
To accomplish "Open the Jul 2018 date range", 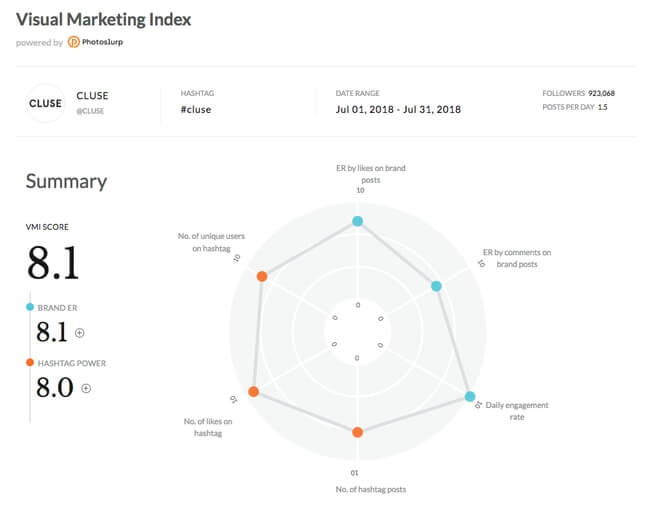I will point(398,109).
